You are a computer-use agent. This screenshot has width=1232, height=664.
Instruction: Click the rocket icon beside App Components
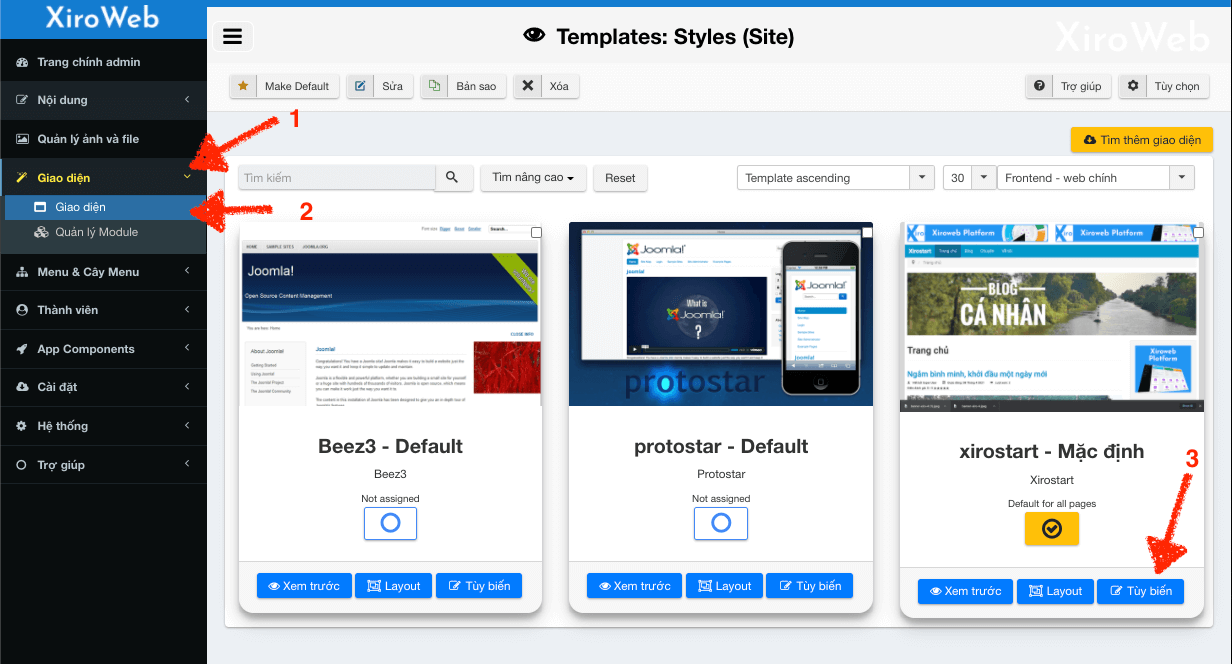(x=23, y=349)
